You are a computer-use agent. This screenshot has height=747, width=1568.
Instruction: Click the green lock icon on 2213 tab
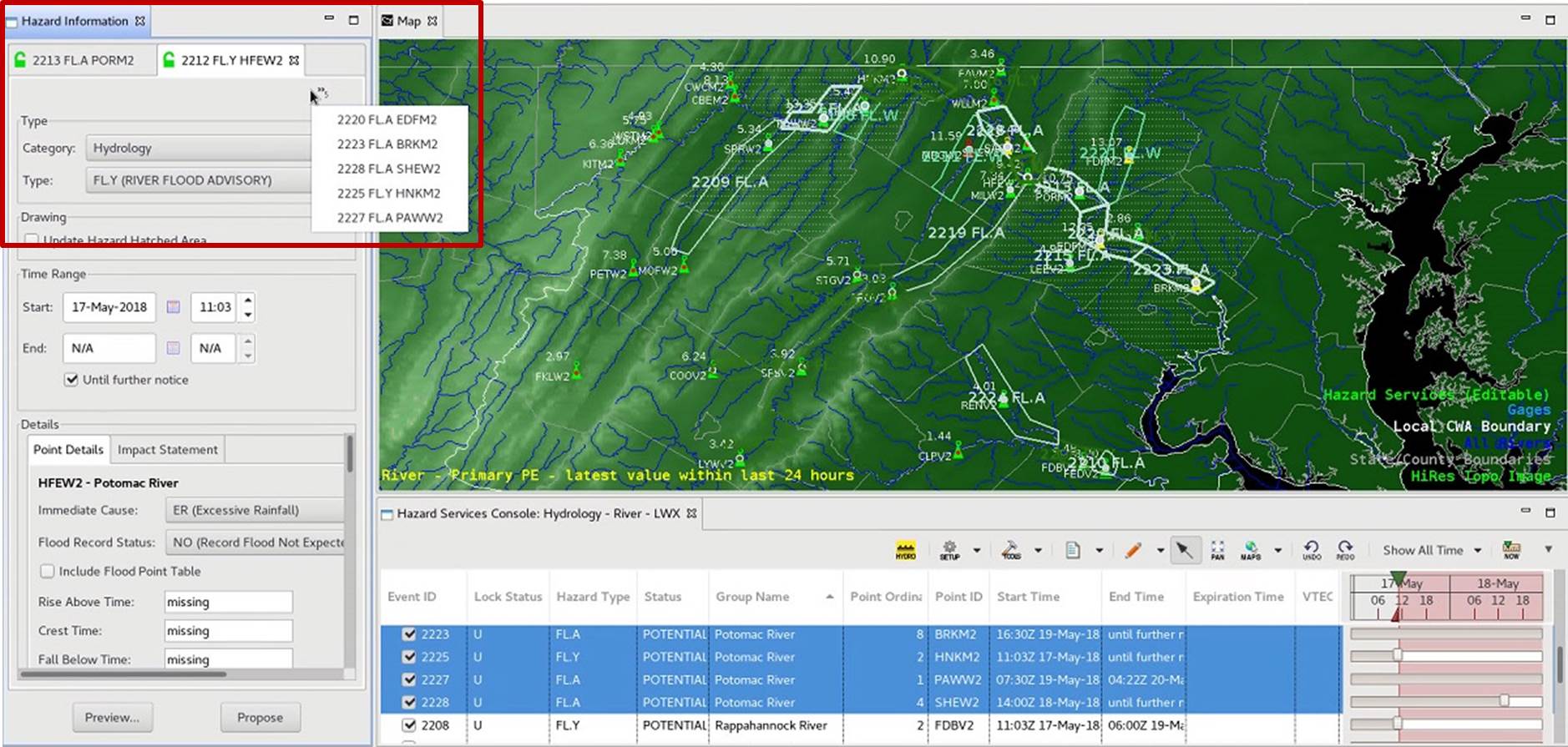pos(20,60)
